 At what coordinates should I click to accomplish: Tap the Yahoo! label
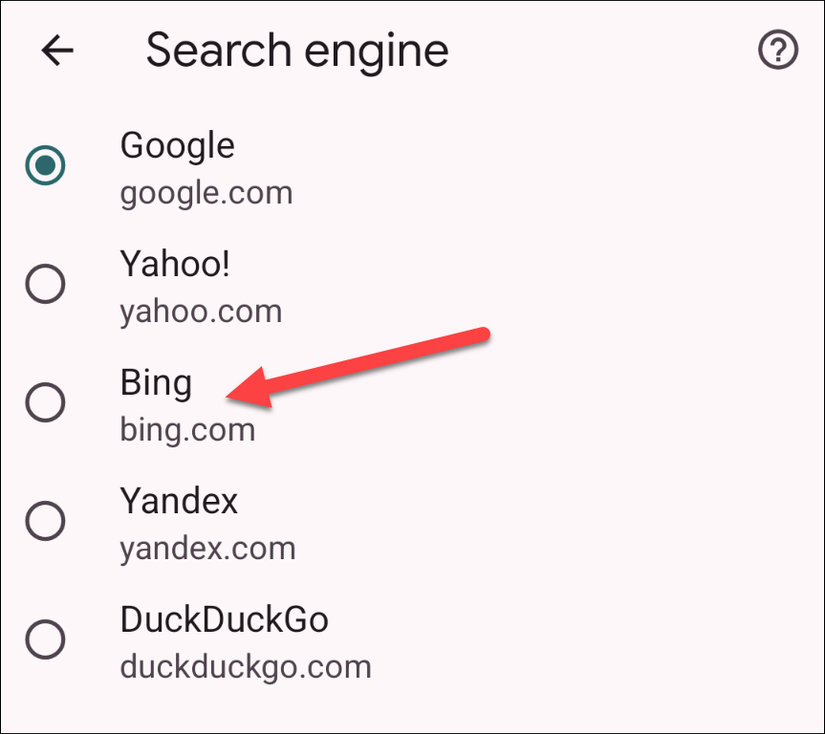176,265
